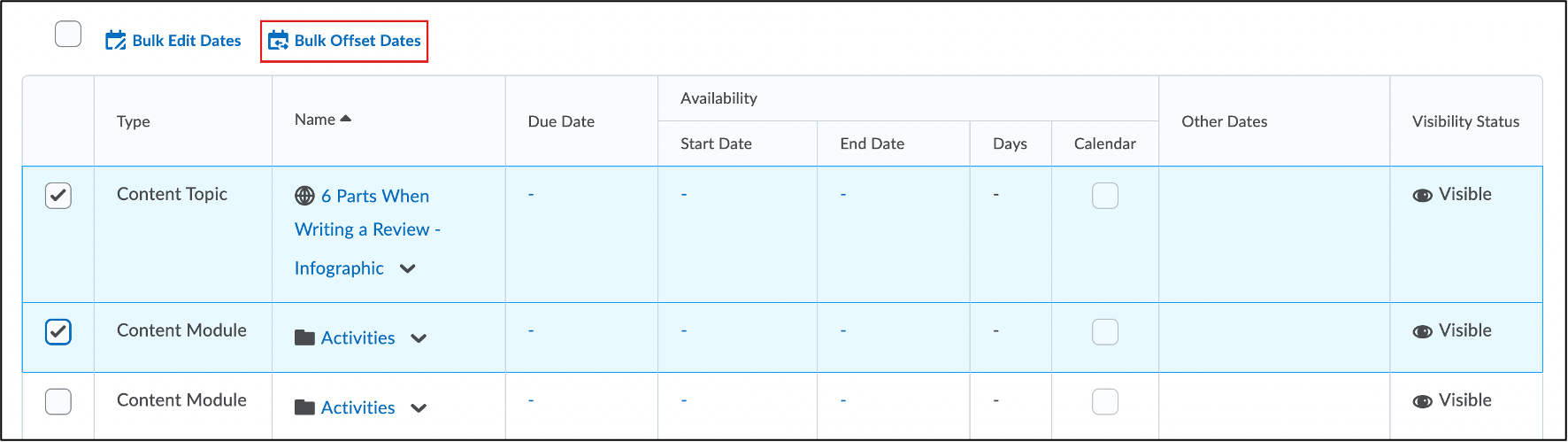Click the eye icon in the checked Content Module row
Screen dimensions: 1568x442
(x=1422, y=331)
